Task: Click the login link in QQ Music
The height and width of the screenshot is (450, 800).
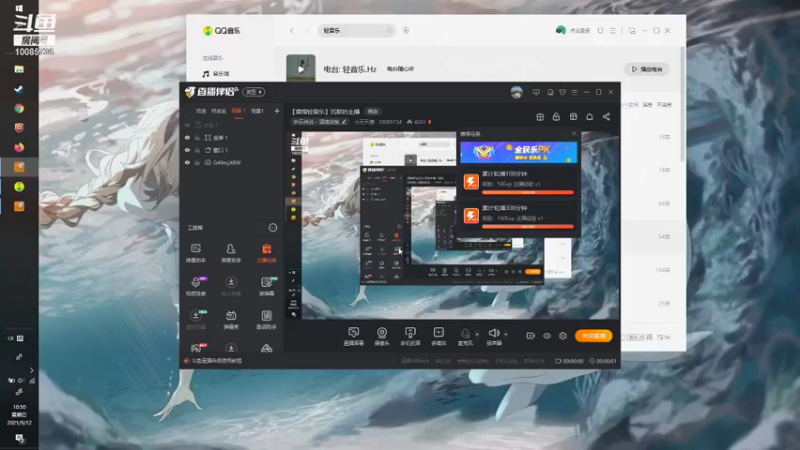Action: [x=580, y=31]
